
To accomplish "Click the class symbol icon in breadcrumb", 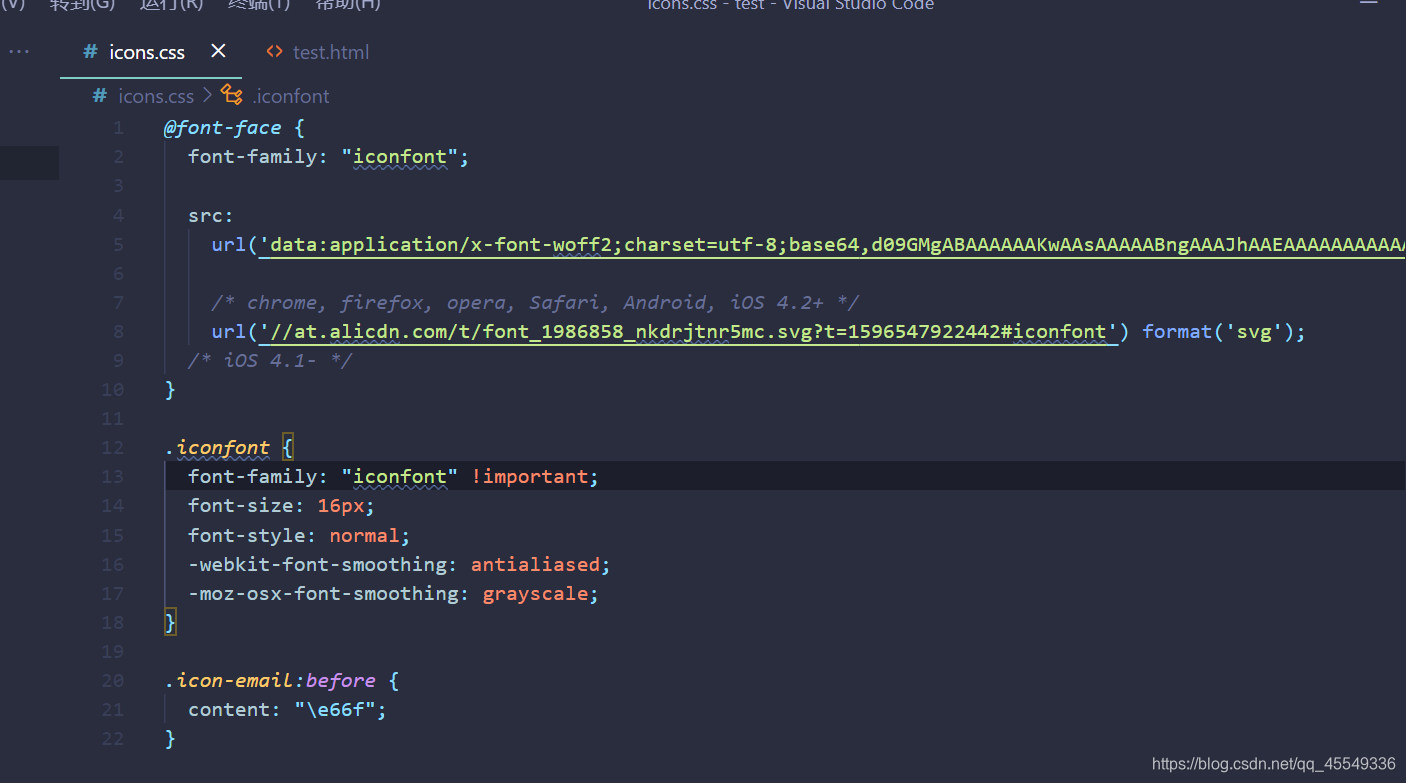I will coord(232,95).
